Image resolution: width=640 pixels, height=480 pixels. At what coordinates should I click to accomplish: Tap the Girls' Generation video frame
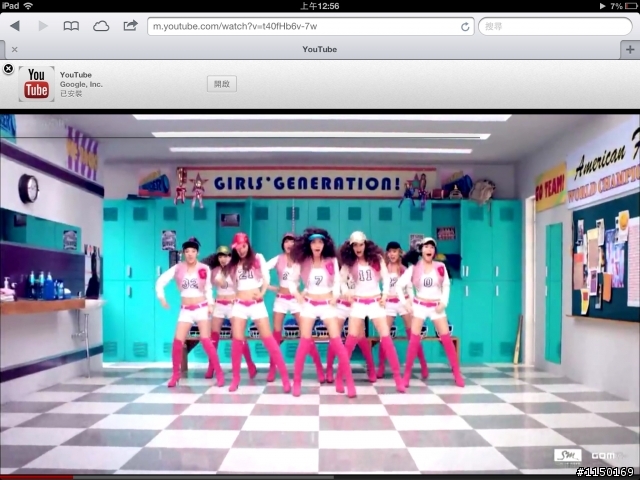pos(320,294)
